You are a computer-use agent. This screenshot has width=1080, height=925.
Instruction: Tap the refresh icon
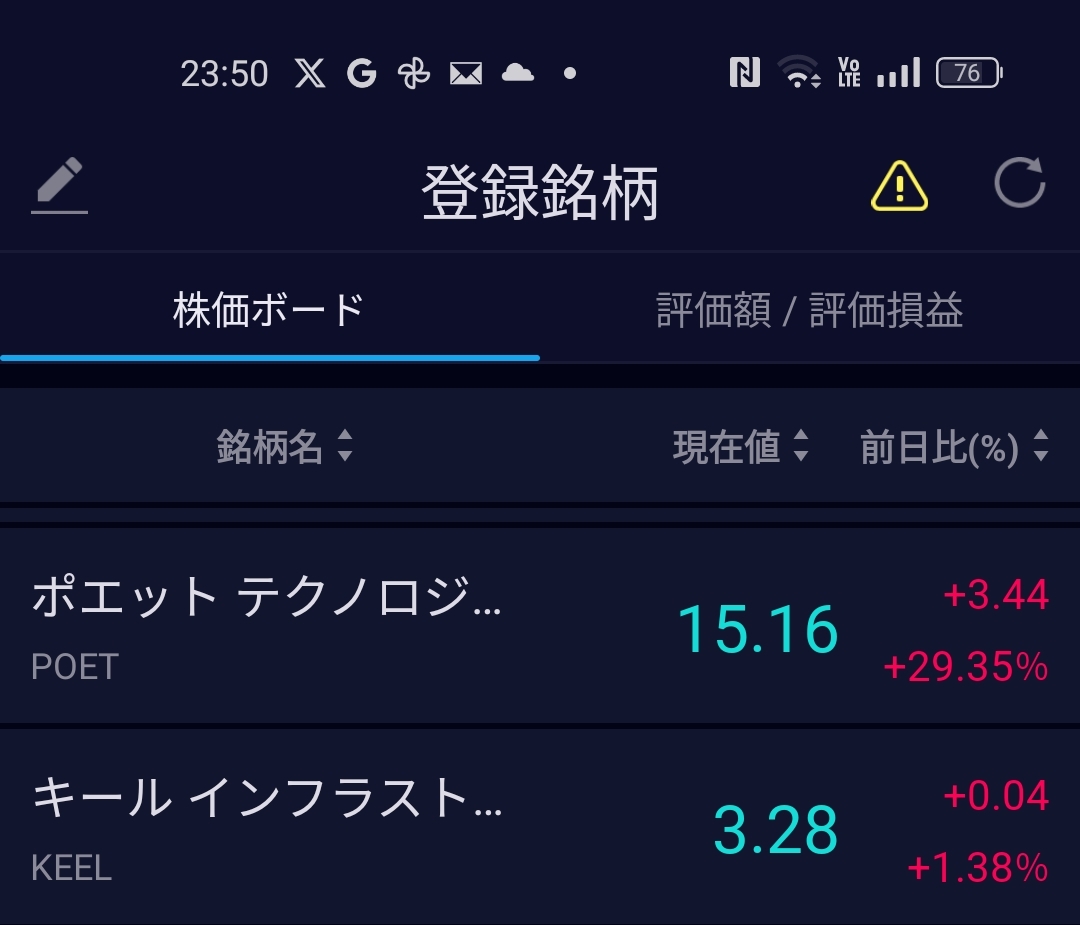1019,184
